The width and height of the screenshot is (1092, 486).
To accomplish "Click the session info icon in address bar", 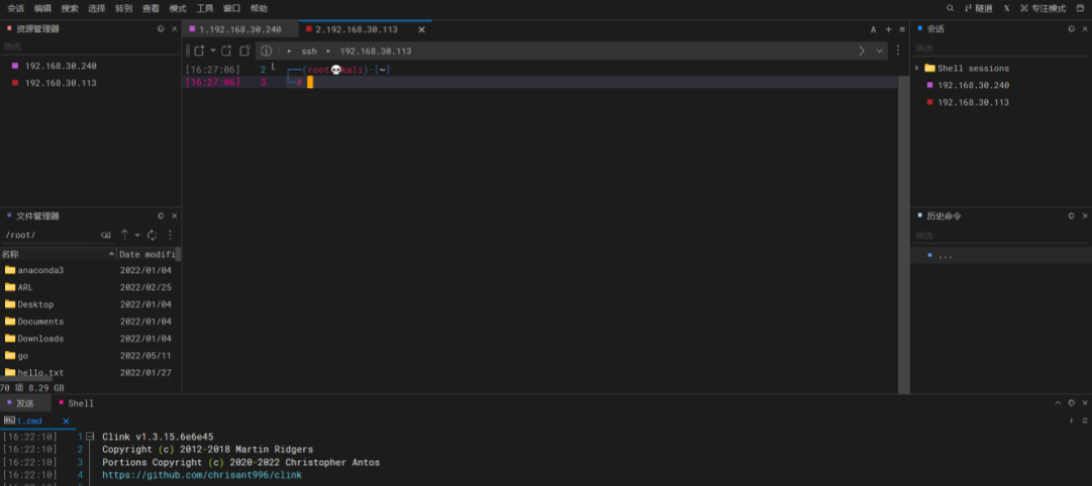I will [266, 51].
